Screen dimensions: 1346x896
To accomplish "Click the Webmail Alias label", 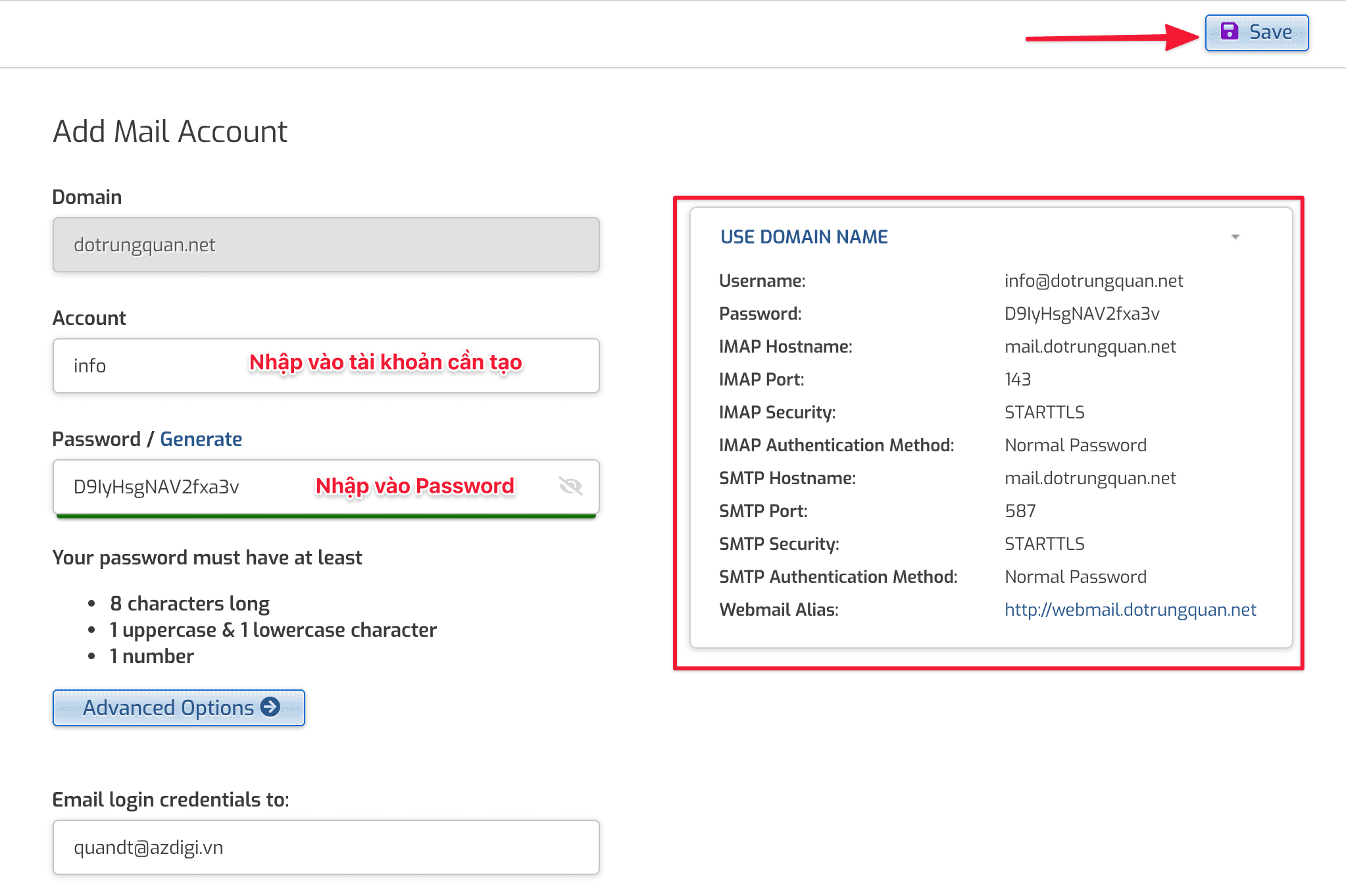I will pyautogui.click(x=778, y=609).
